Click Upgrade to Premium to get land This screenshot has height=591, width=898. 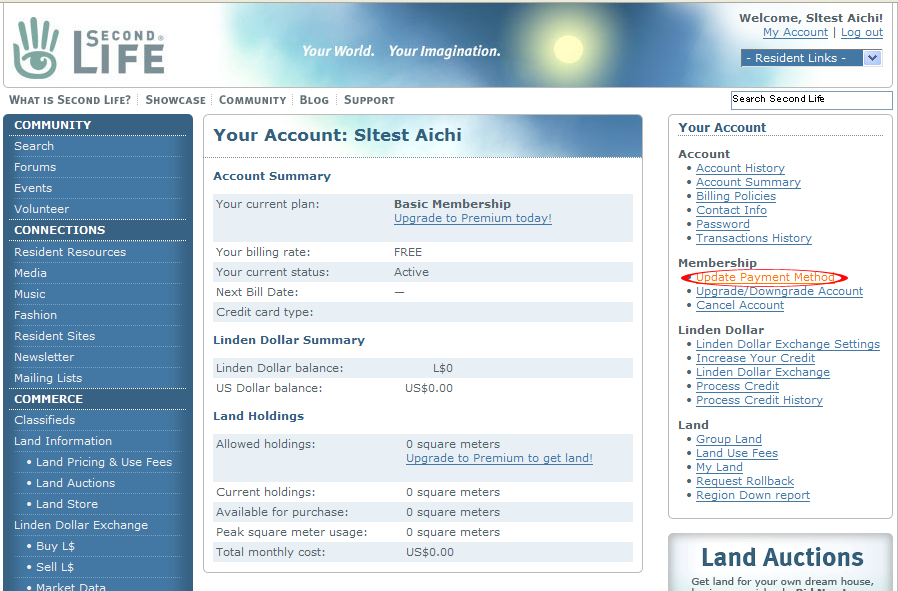499,458
